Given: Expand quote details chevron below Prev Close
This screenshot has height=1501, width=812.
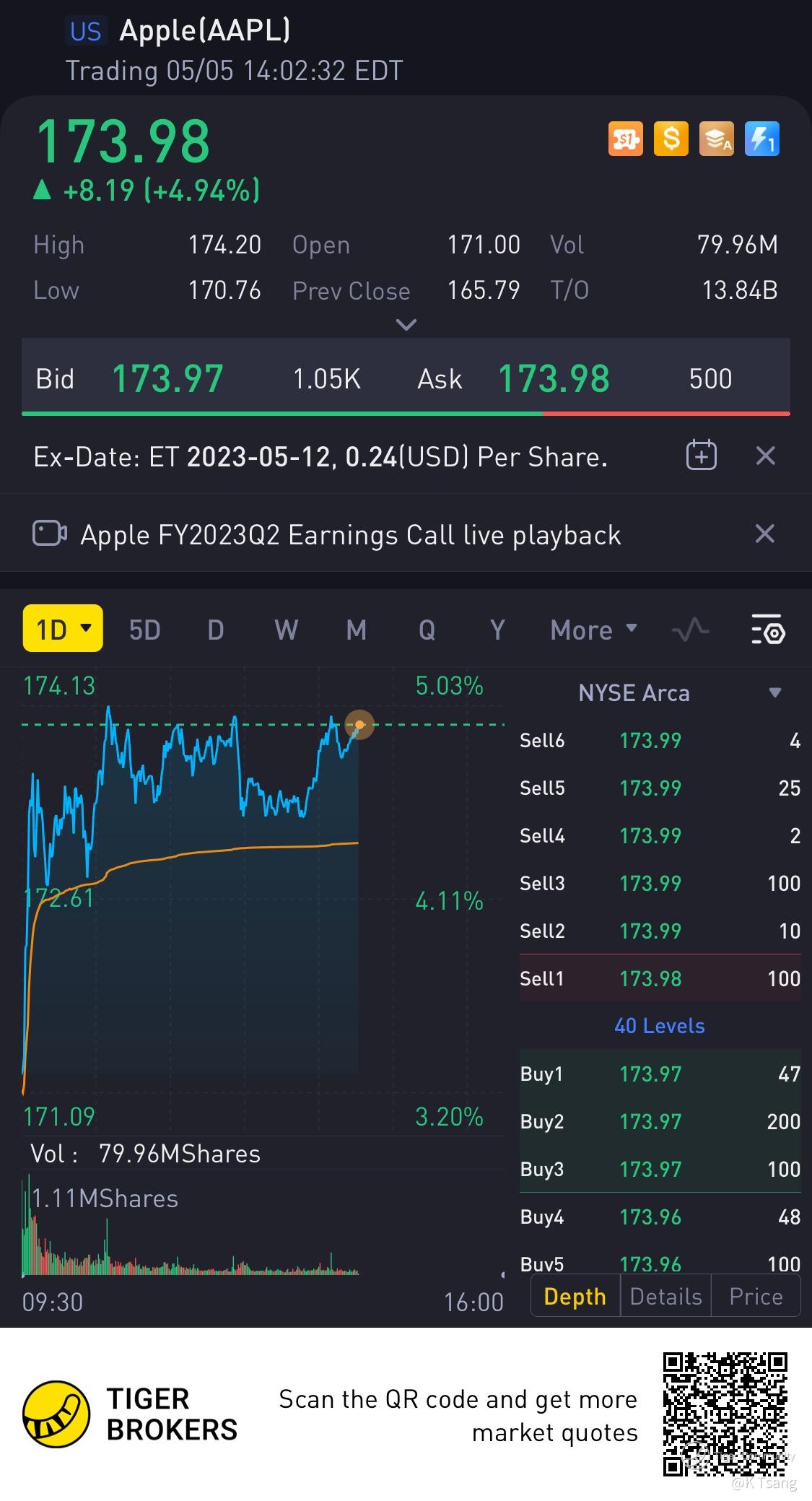Looking at the screenshot, I should 406,325.
